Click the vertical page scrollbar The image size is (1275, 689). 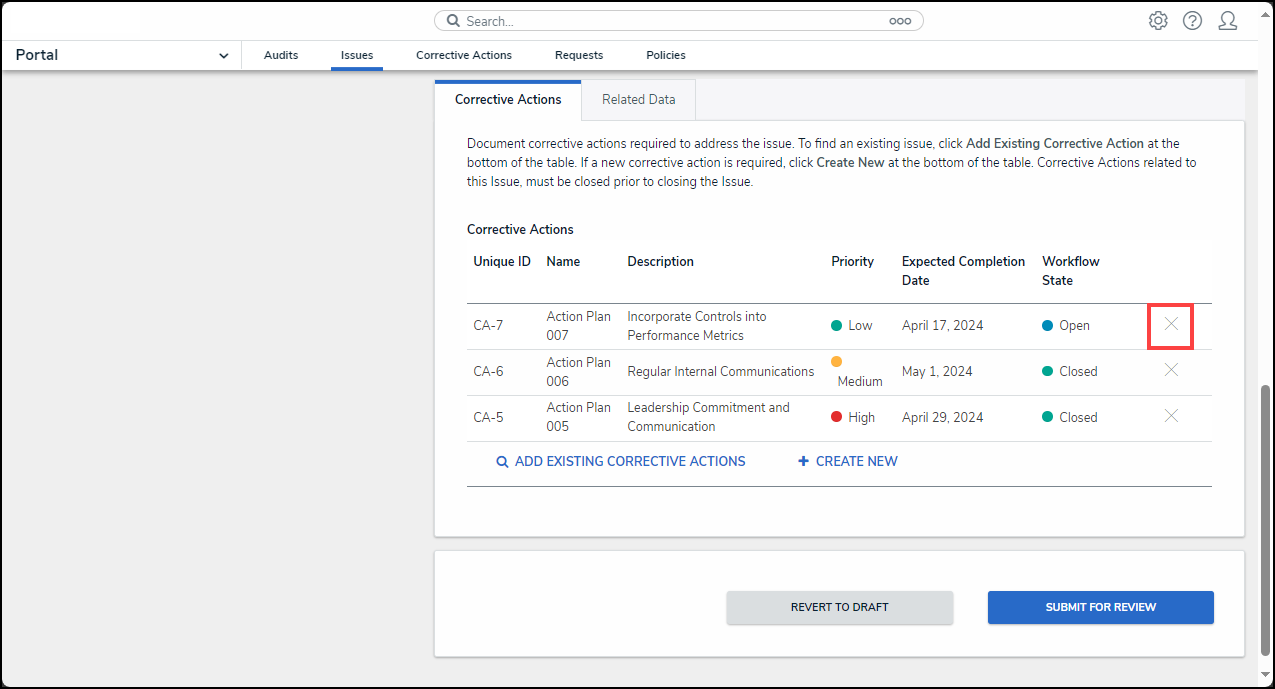[x=1265, y=520]
